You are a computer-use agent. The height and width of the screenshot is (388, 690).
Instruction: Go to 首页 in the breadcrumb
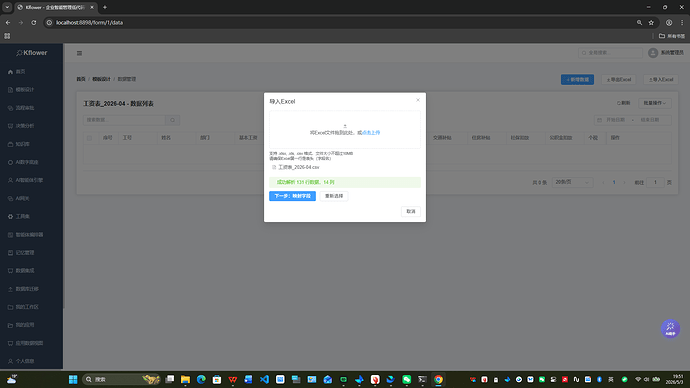click(81, 79)
